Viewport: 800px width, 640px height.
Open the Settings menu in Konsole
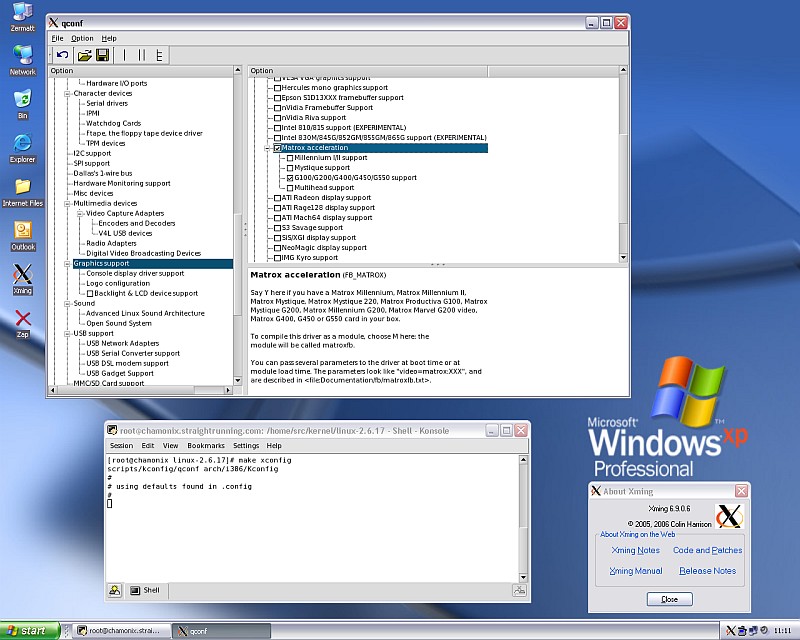pyautogui.click(x=246, y=446)
